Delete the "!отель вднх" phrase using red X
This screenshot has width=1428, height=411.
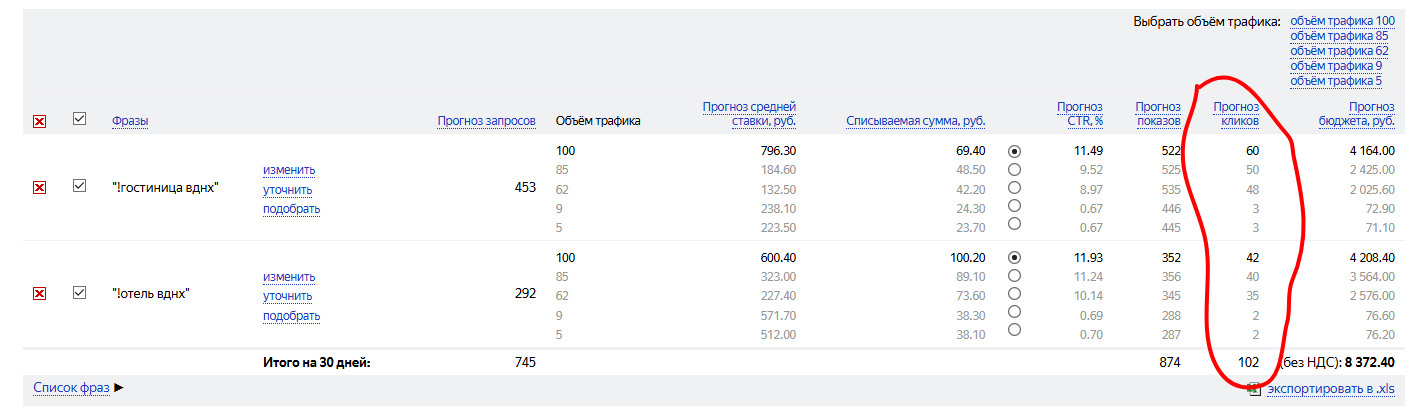coord(40,293)
